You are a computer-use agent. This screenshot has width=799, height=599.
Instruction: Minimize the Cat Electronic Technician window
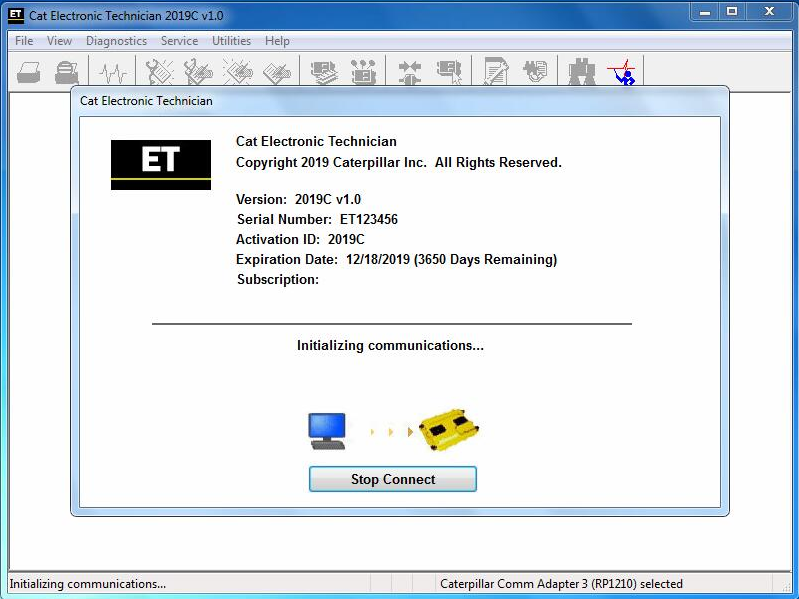[x=705, y=12]
